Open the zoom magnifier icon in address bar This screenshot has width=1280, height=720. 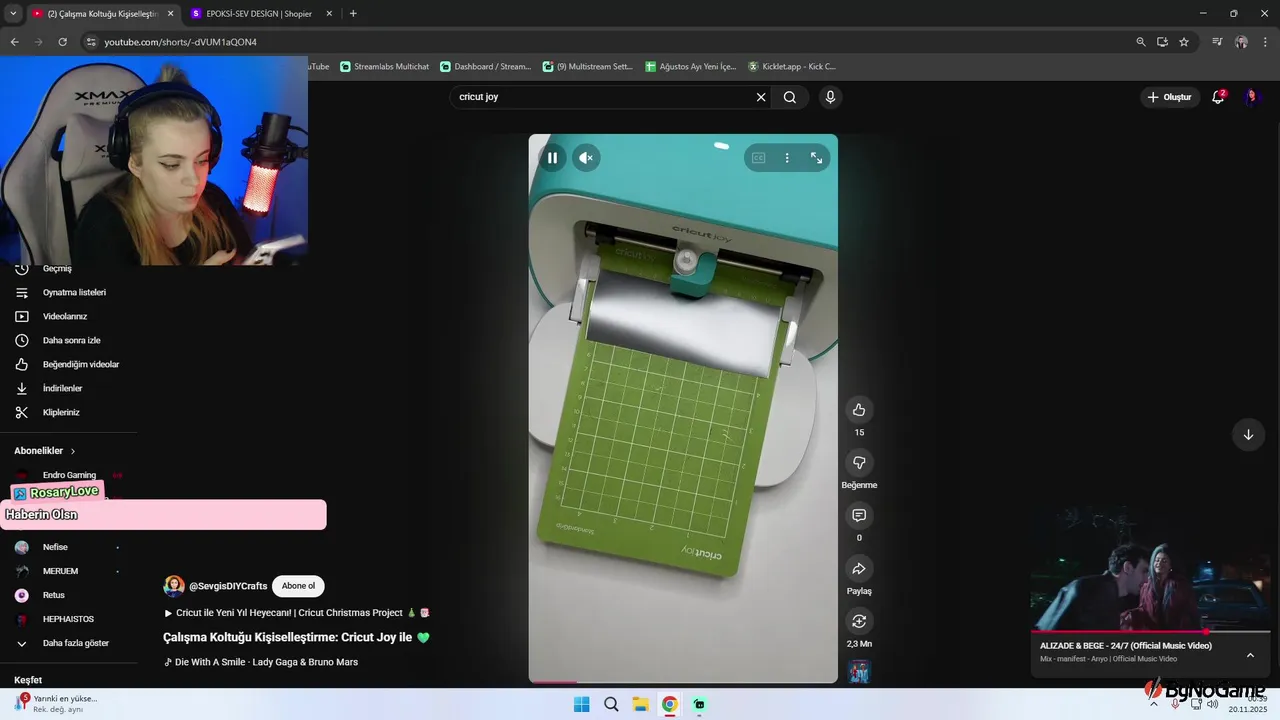[1141, 42]
